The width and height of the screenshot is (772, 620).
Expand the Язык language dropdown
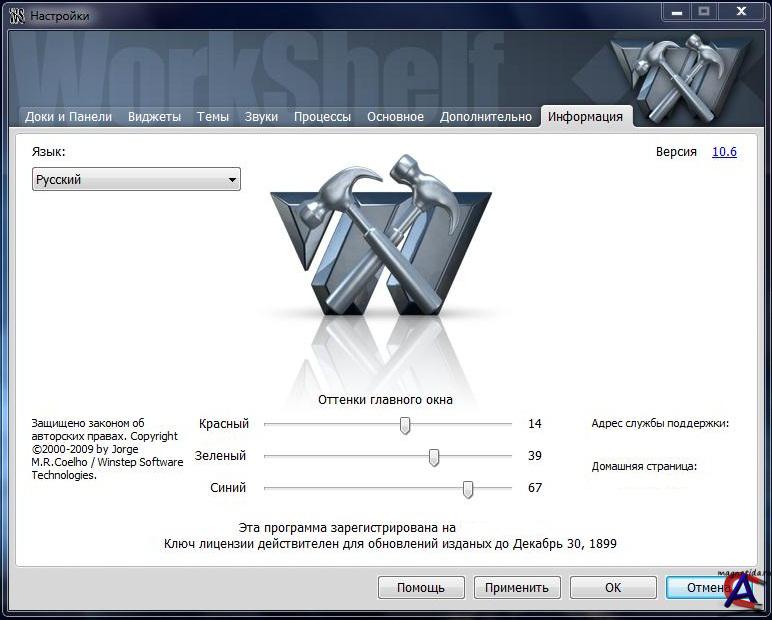tap(136, 180)
